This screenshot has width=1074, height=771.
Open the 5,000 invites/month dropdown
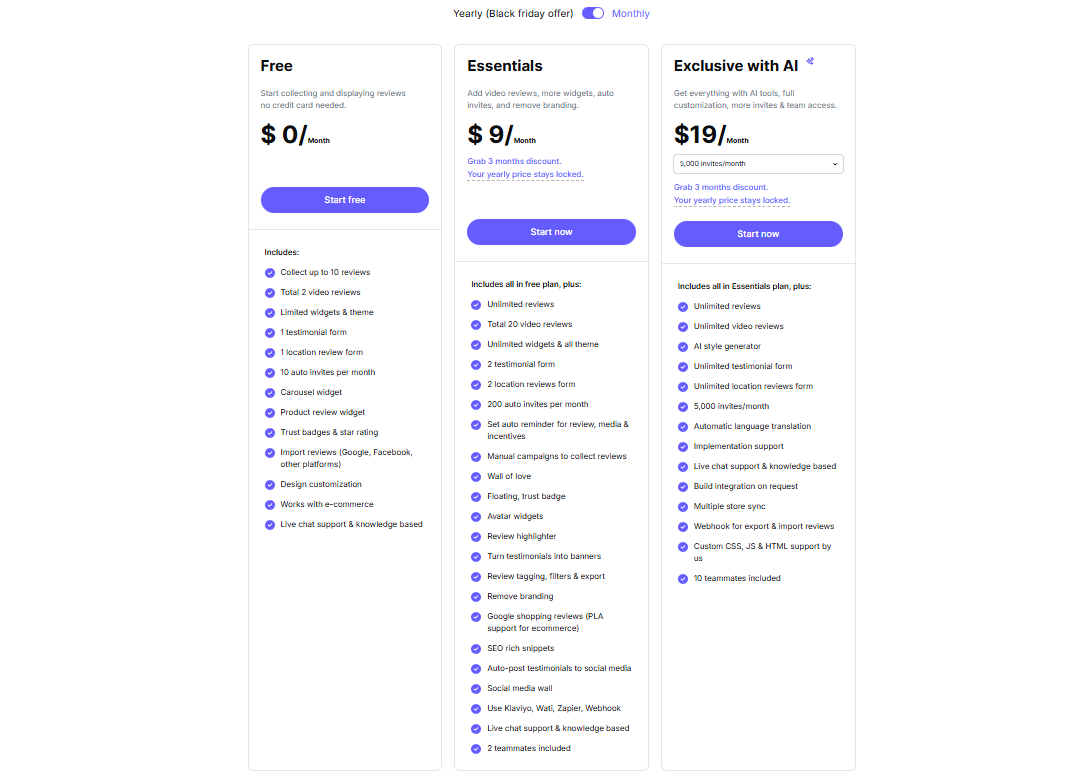pos(758,164)
